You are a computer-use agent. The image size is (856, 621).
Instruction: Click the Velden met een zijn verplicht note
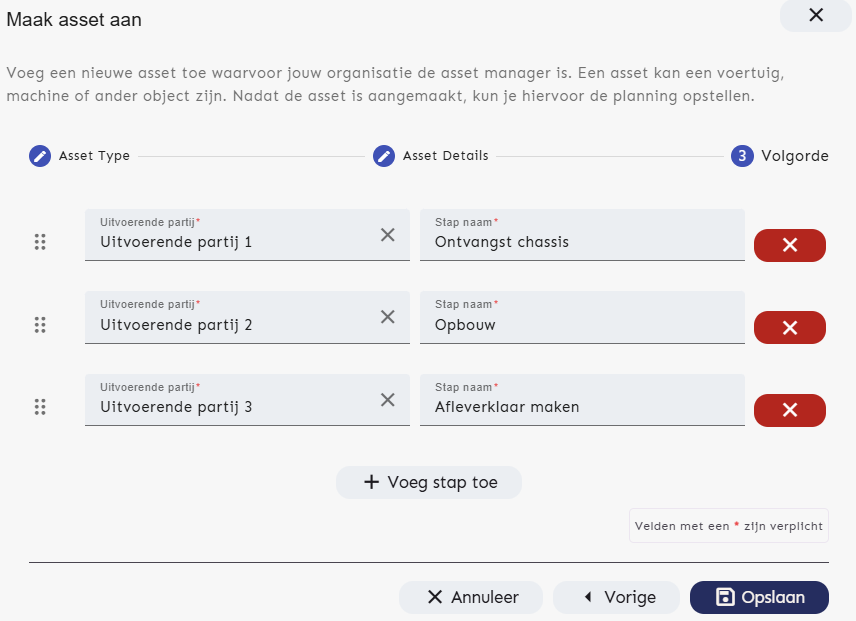(x=728, y=525)
